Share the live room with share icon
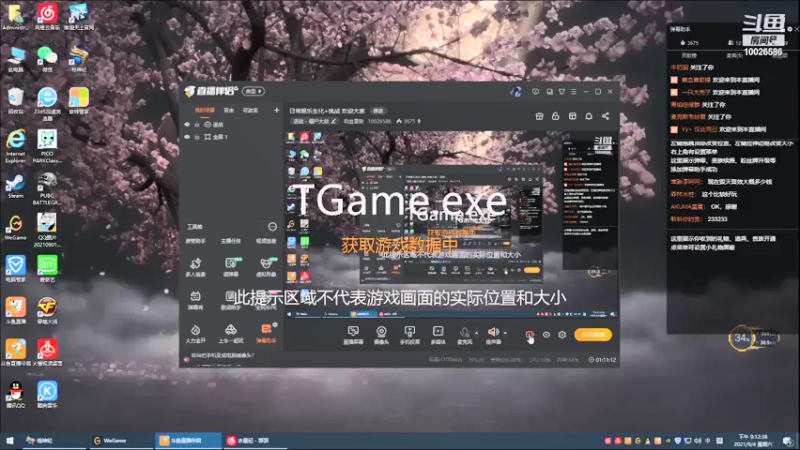The image size is (800, 450). pos(605,116)
